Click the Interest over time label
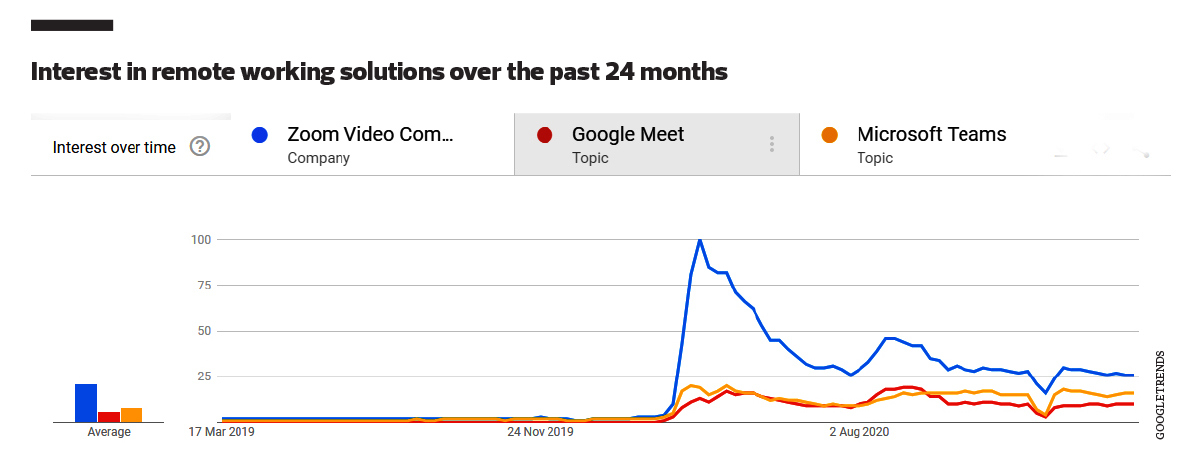Image resolution: width=1200 pixels, height=465 pixels. tap(114, 147)
